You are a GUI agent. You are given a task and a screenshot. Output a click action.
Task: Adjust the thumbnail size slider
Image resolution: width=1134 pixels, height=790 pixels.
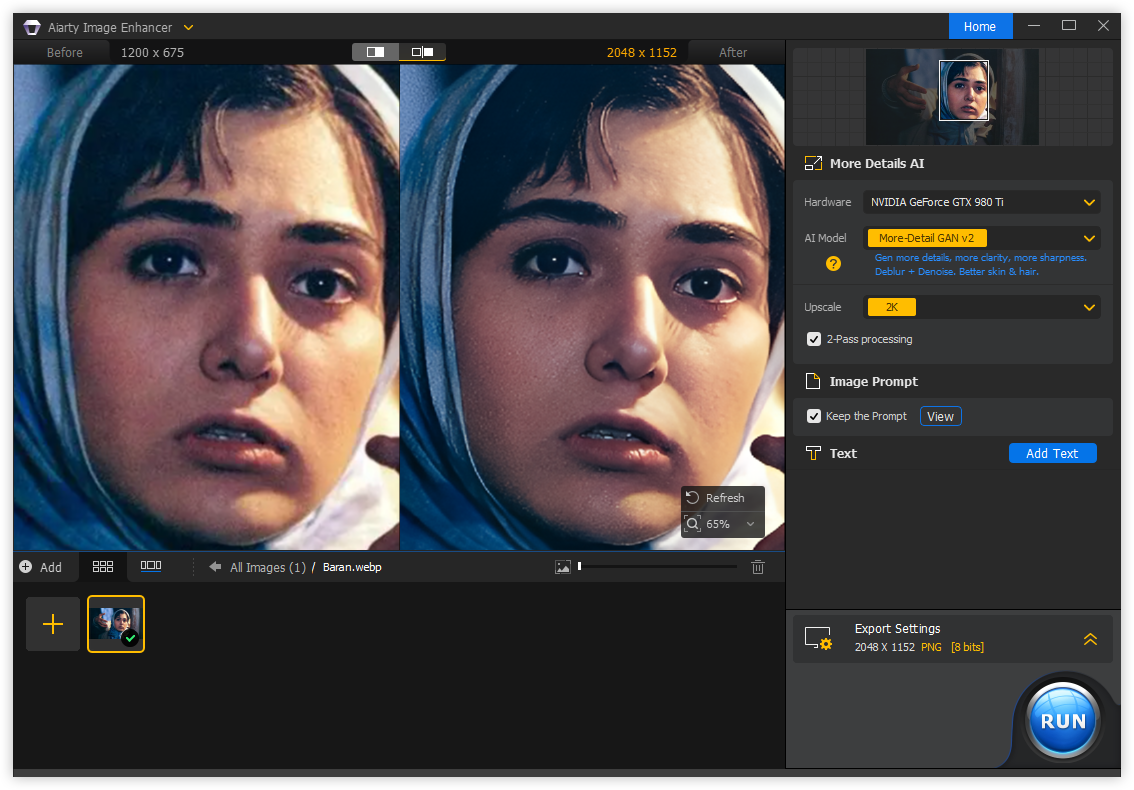point(657,566)
